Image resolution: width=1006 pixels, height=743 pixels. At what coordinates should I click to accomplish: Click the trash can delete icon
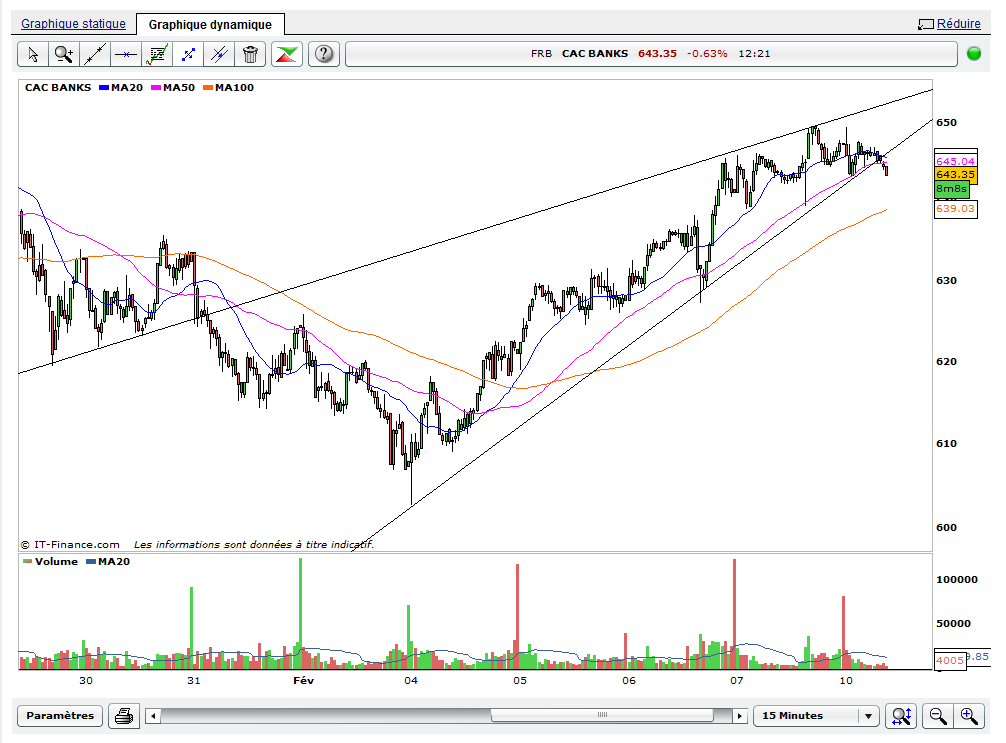(x=250, y=54)
